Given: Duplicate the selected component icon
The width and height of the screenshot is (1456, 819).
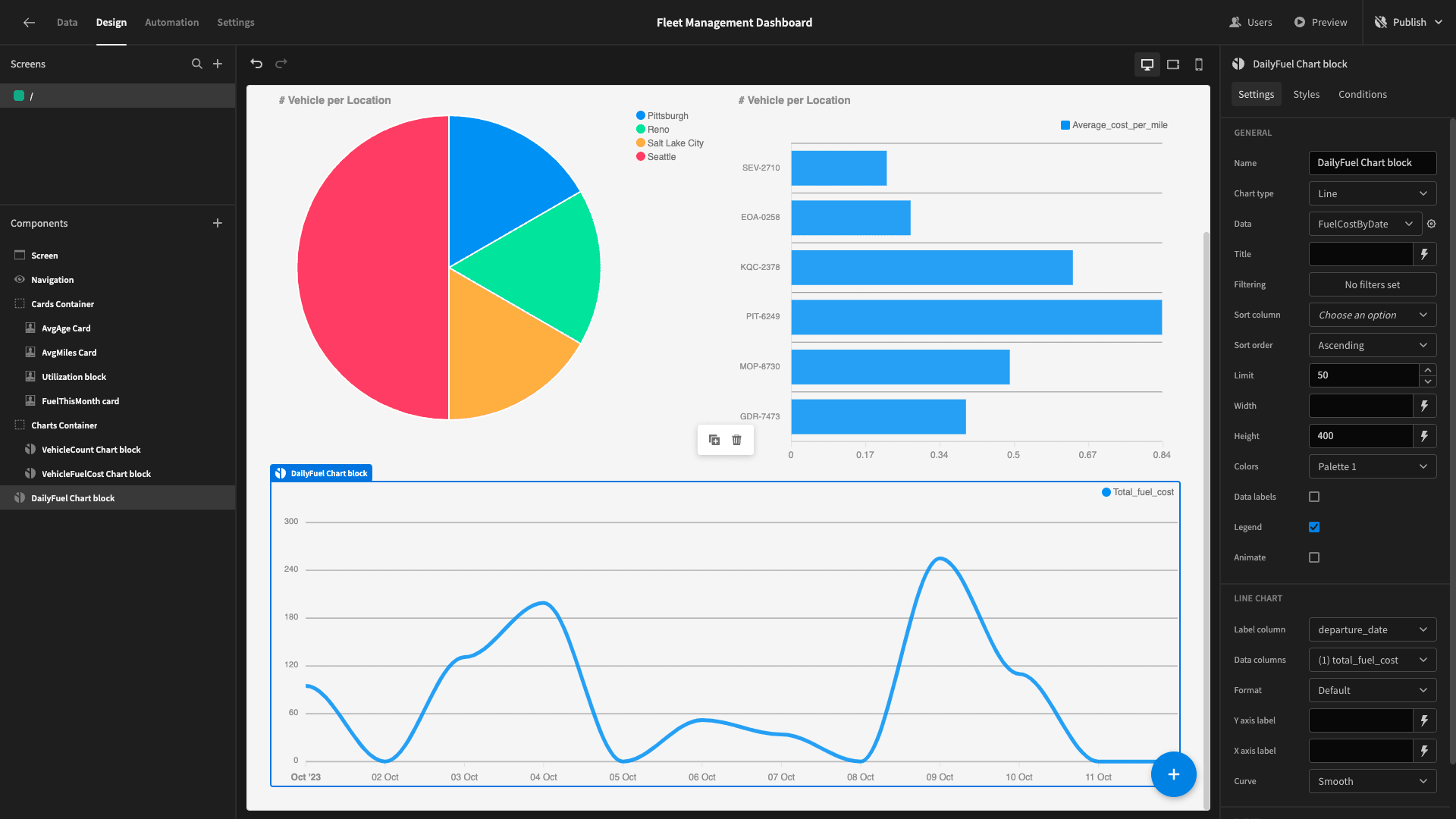Looking at the screenshot, I should coord(714,440).
